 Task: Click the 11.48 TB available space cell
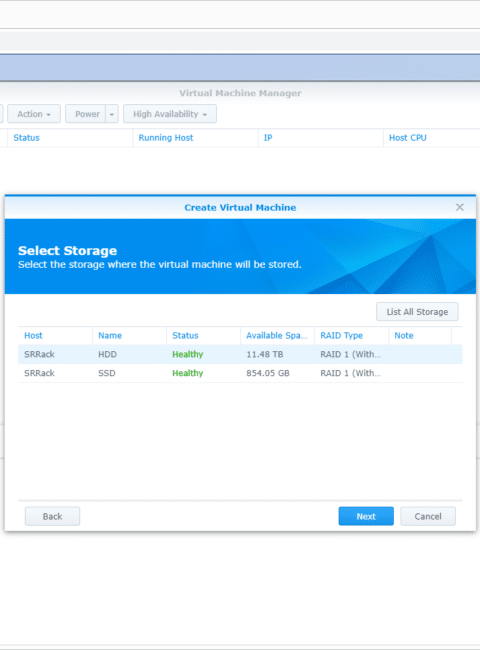coord(264,354)
